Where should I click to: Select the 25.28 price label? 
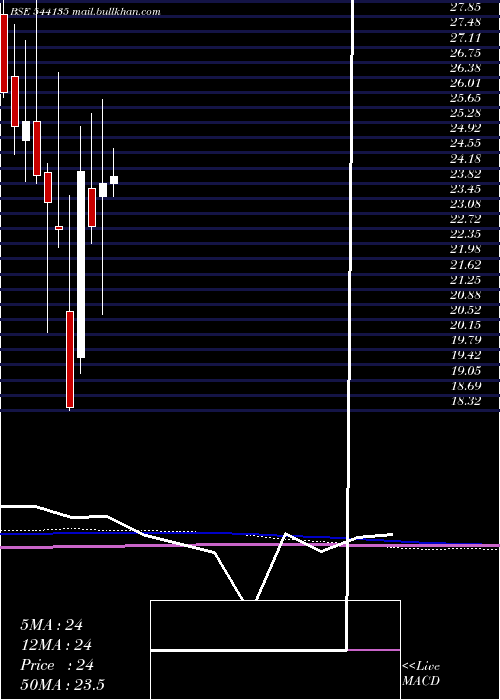(x=465, y=113)
